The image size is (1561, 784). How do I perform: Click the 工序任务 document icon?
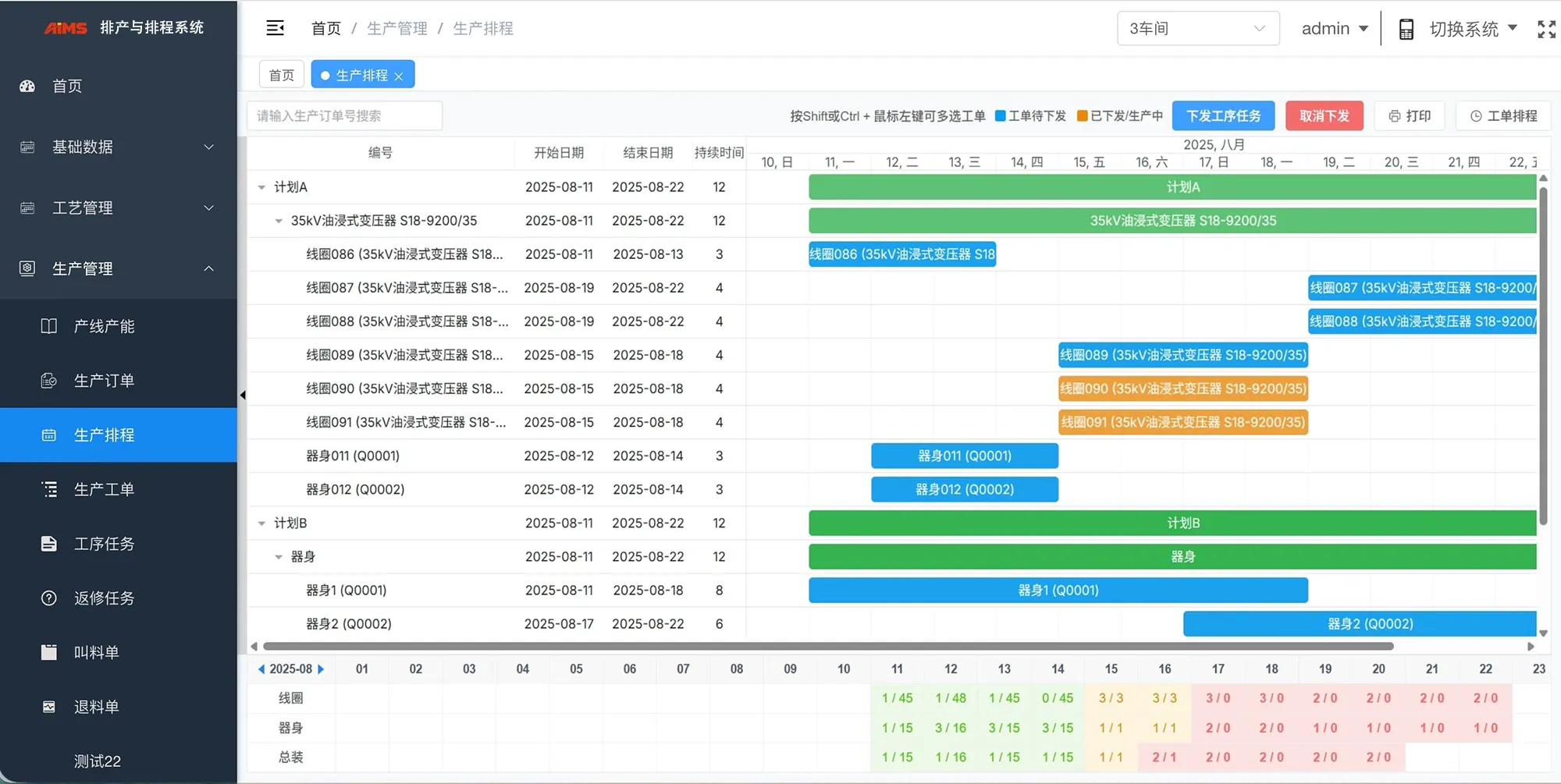coord(48,544)
